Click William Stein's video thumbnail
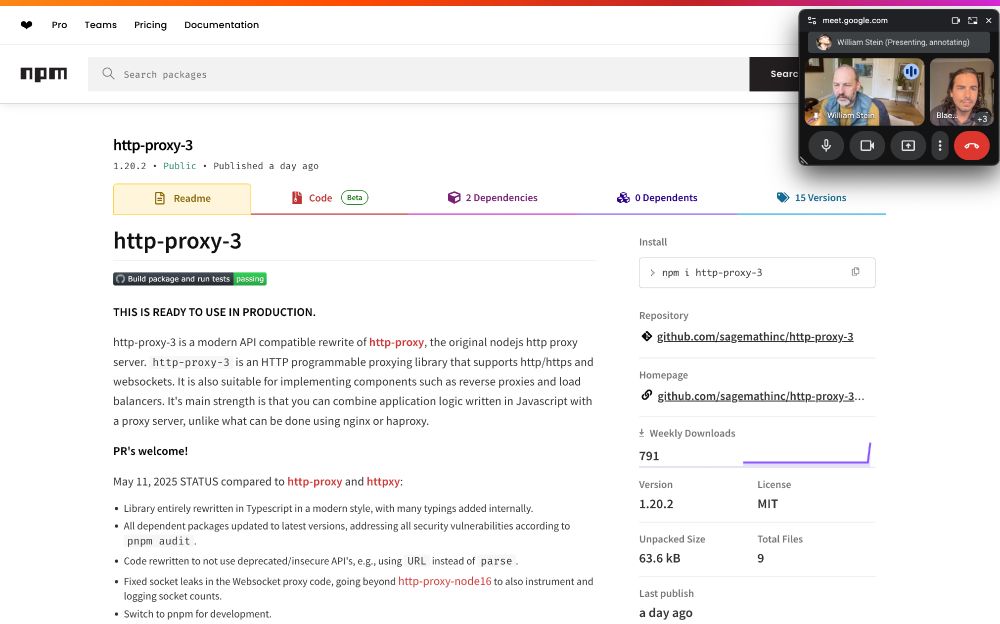The width and height of the screenshot is (1000, 624). coord(864,91)
